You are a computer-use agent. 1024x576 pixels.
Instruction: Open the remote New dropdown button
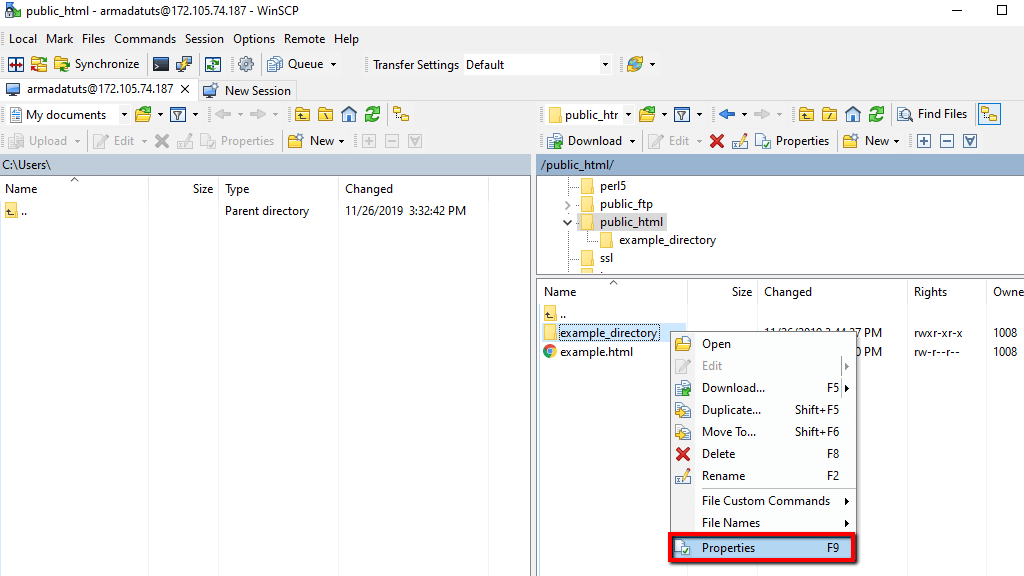871,141
